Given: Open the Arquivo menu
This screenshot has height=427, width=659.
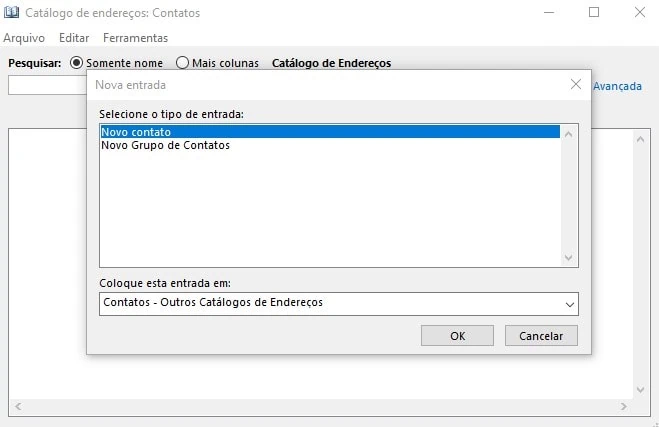Looking at the screenshot, I should click(x=24, y=38).
